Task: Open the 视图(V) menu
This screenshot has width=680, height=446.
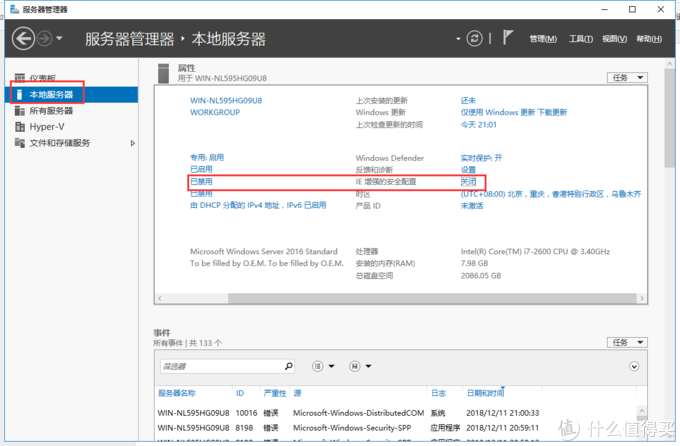Action: pos(614,39)
